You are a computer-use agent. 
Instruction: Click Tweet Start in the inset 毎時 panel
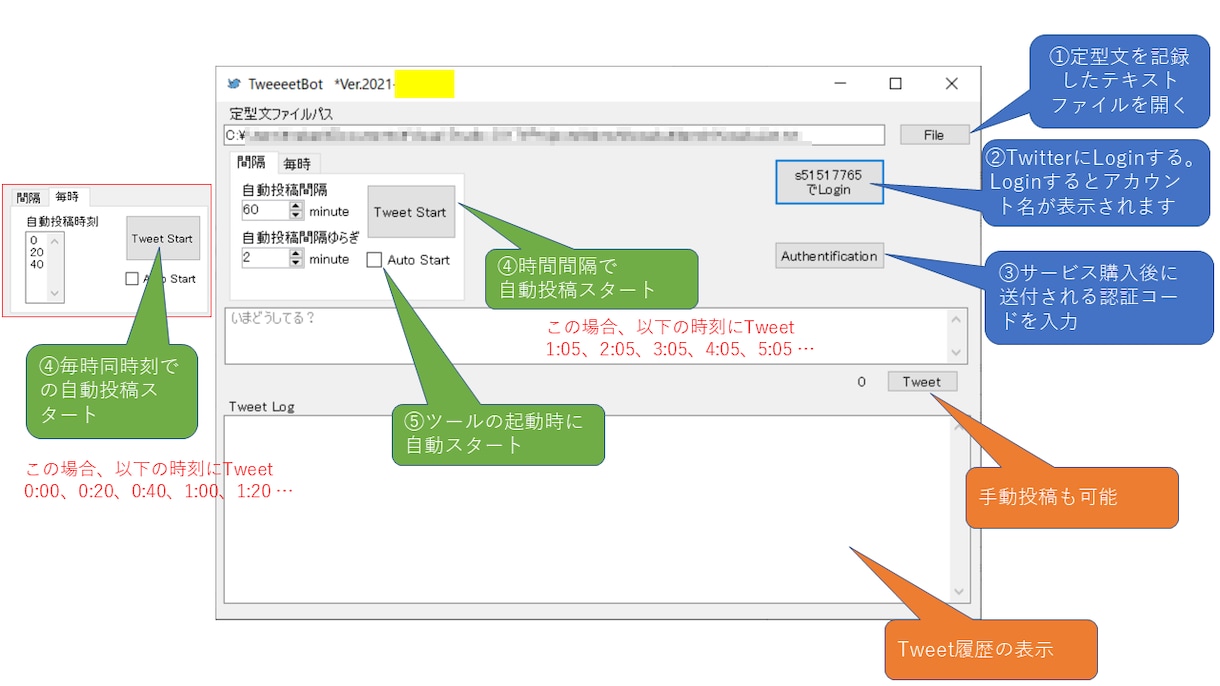(x=162, y=239)
